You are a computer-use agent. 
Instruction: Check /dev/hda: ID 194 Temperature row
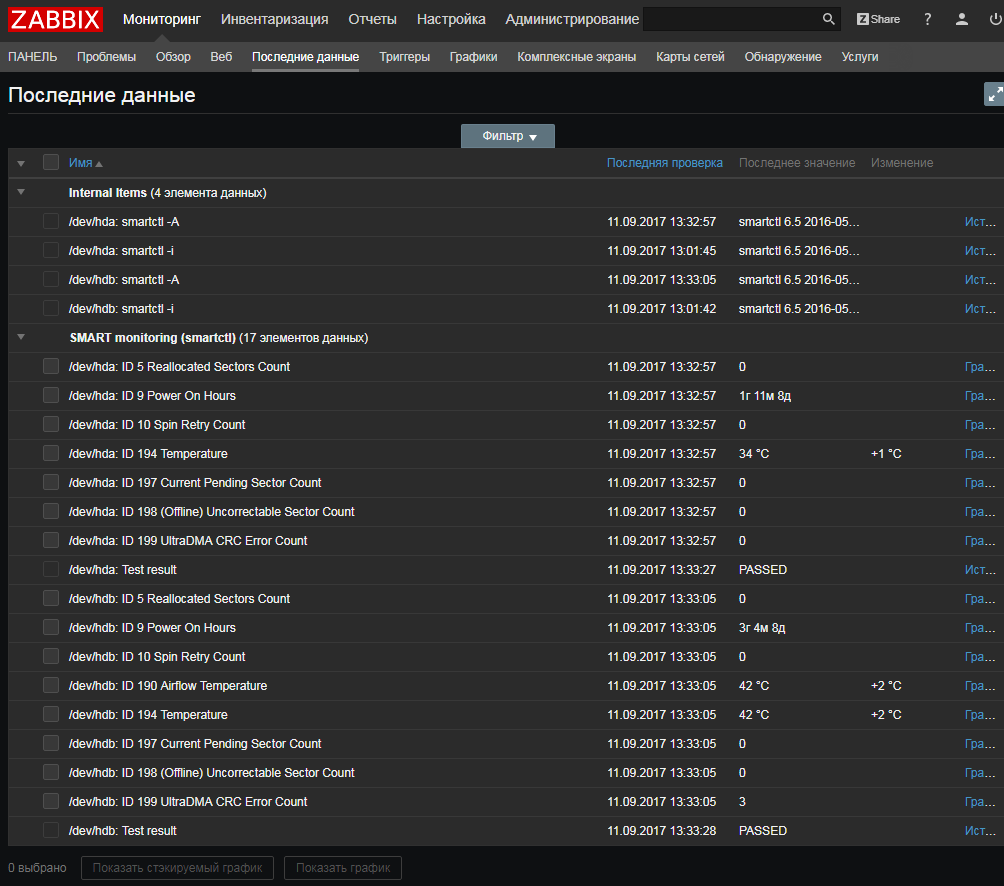(x=51, y=453)
